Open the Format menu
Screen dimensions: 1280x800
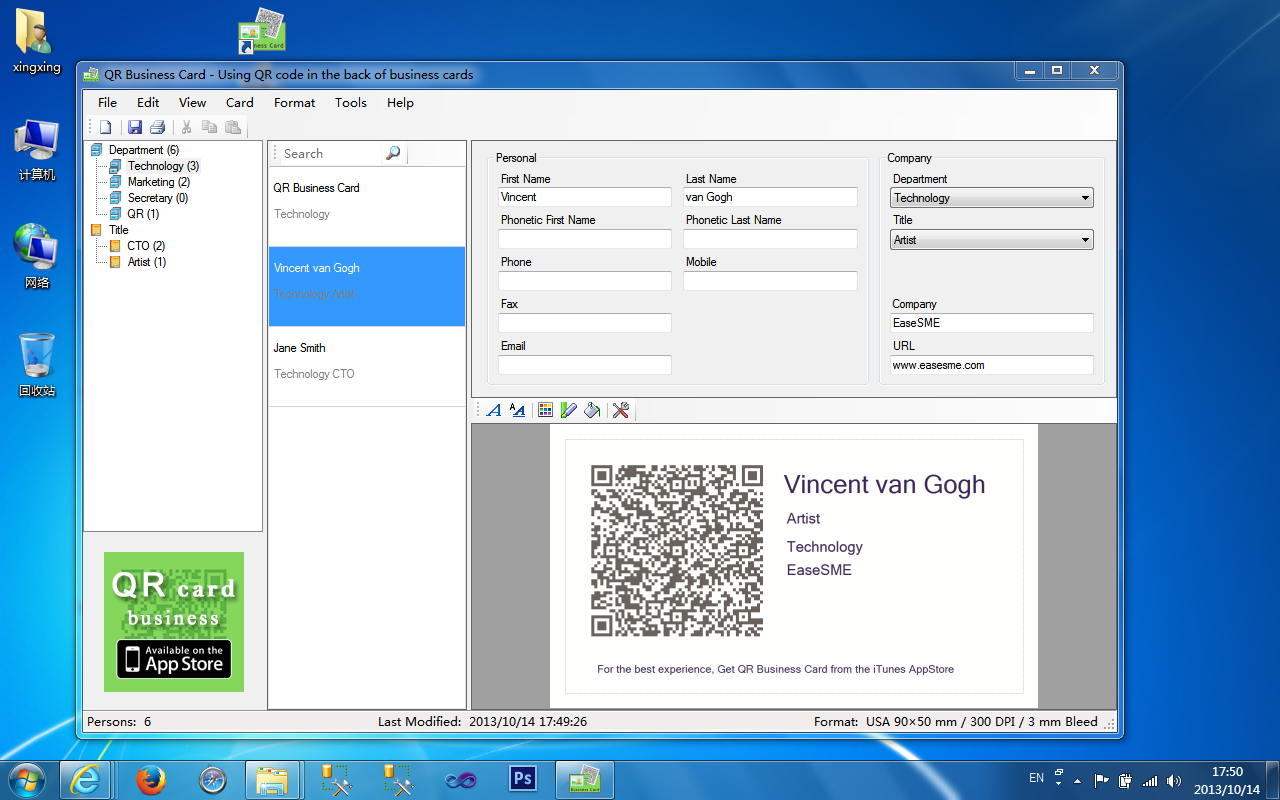coord(294,102)
